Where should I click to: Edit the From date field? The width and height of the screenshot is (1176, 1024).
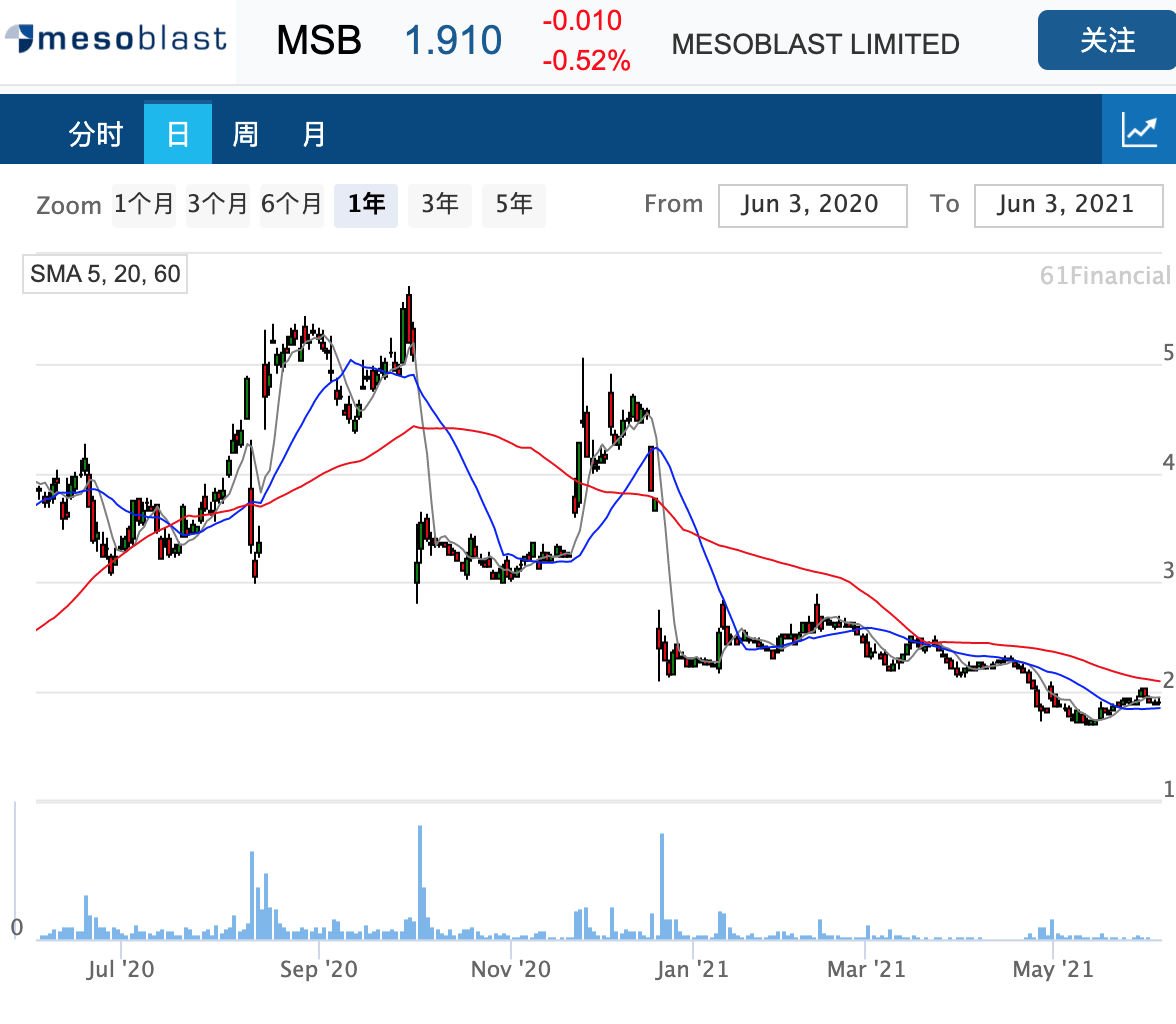812,205
